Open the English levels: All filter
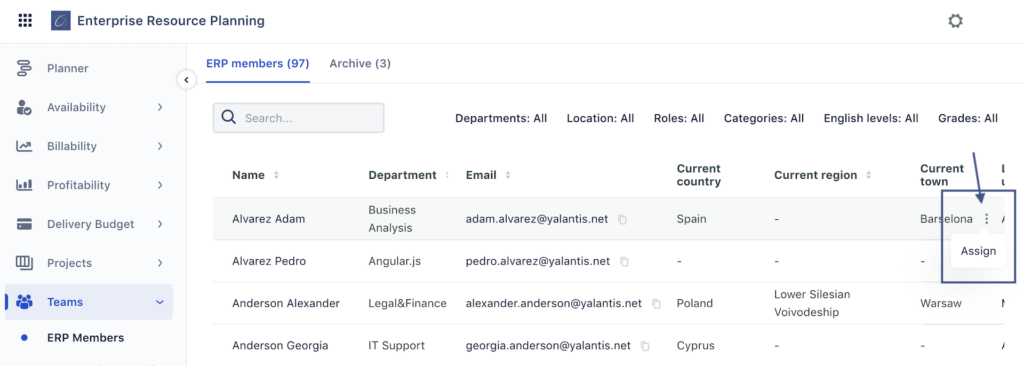1024x366 pixels. pyautogui.click(x=871, y=118)
